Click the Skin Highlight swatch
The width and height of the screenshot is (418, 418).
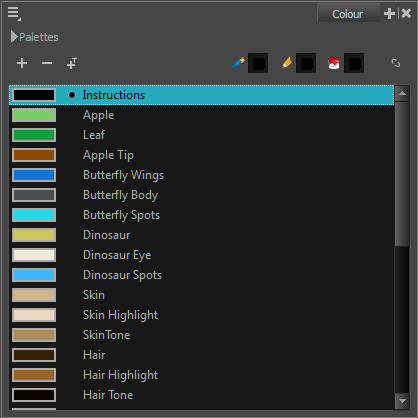34,315
